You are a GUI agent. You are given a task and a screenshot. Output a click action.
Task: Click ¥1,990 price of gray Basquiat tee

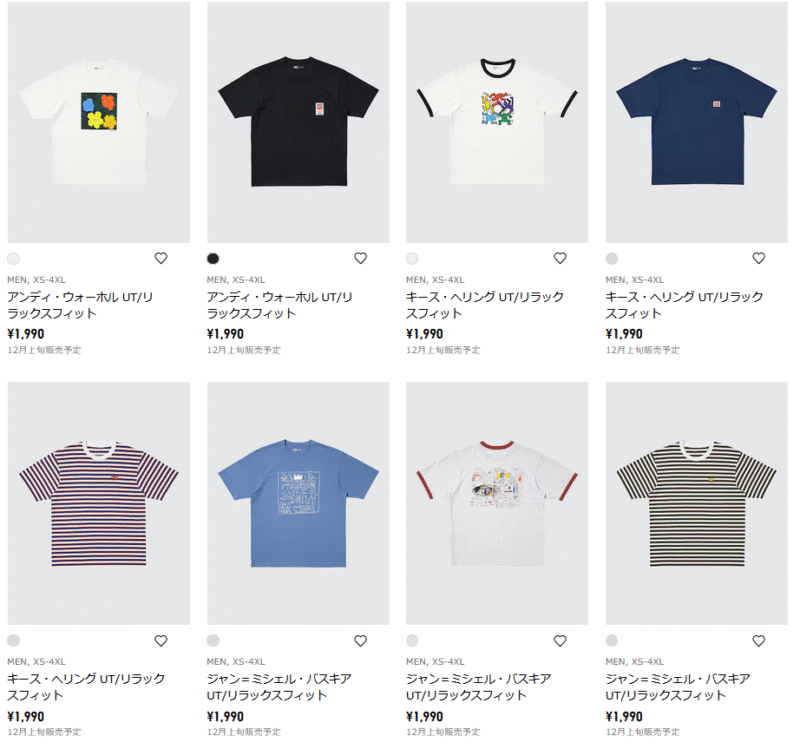(x=424, y=716)
